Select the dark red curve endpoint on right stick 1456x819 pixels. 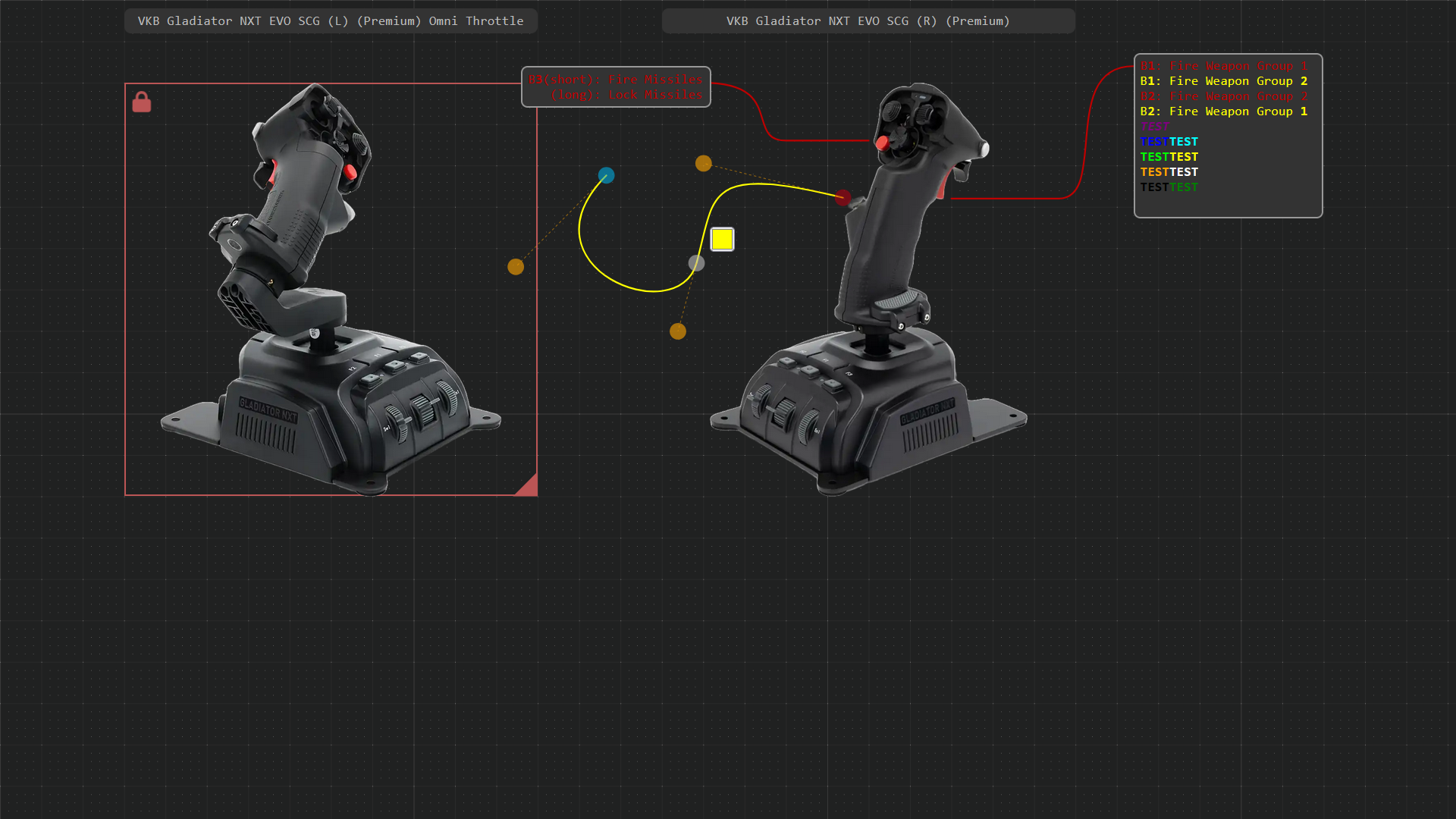tap(843, 197)
